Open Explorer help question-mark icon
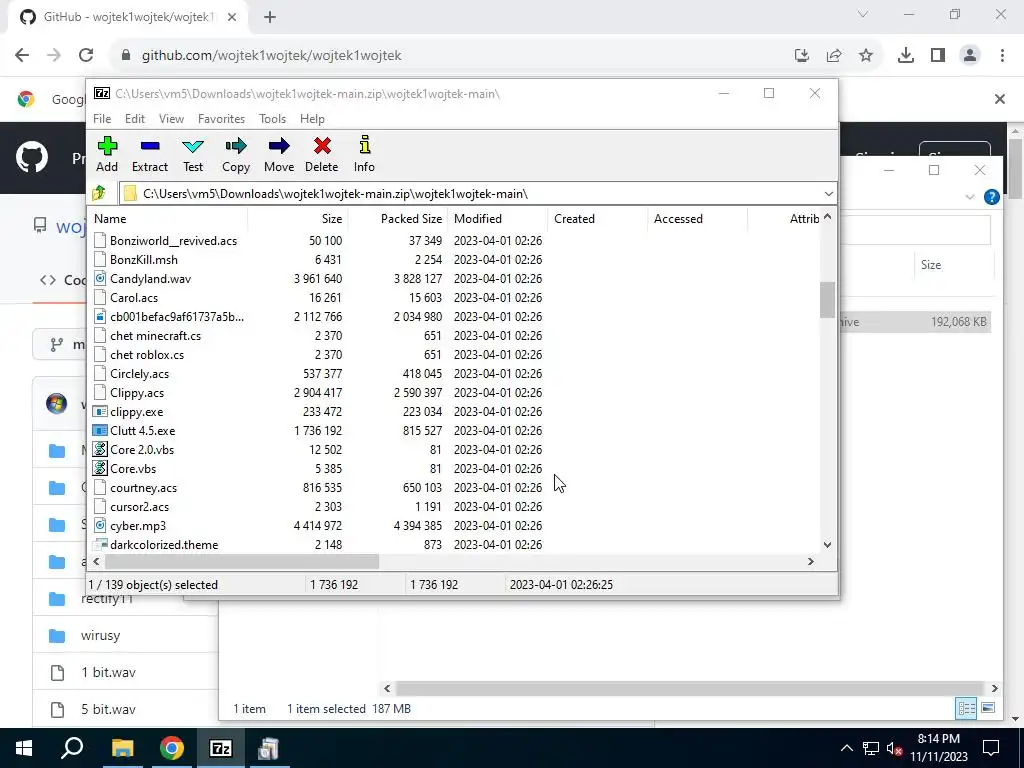This screenshot has height=768, width=1024. pyautogui.click(x=991, y=197)
